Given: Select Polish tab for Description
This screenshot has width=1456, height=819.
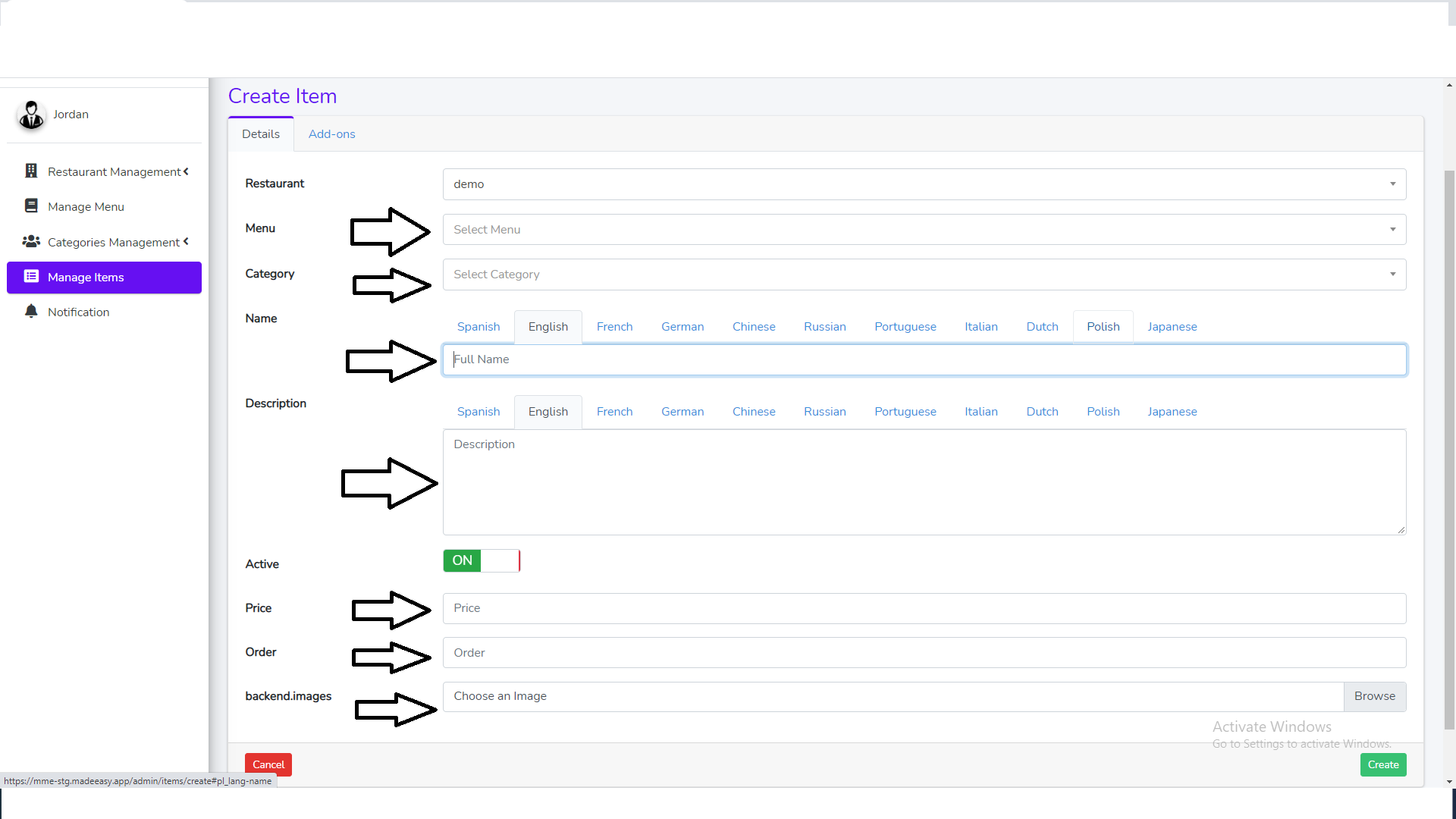Looking at the screenshot, I should [x=1103, y=412].
